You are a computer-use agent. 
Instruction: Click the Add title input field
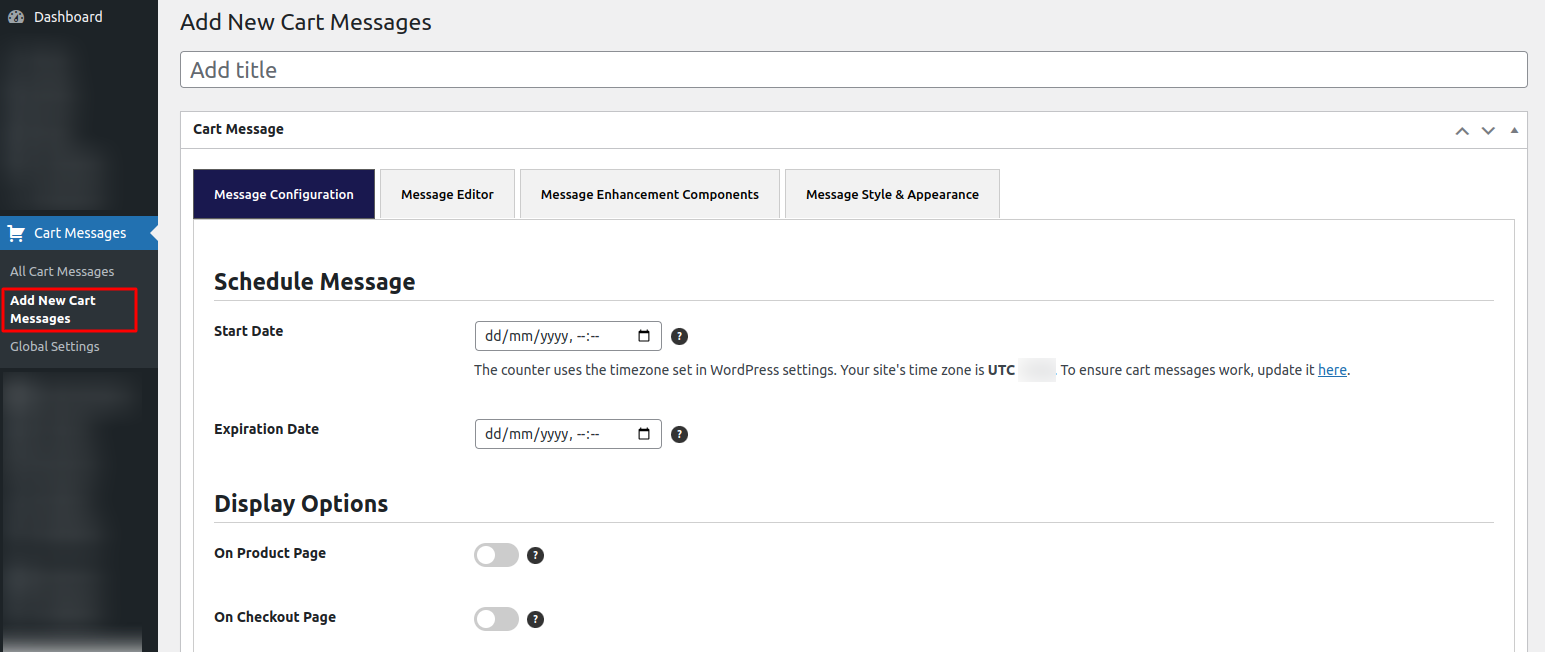pyautogui.click(x=853, y=70)
